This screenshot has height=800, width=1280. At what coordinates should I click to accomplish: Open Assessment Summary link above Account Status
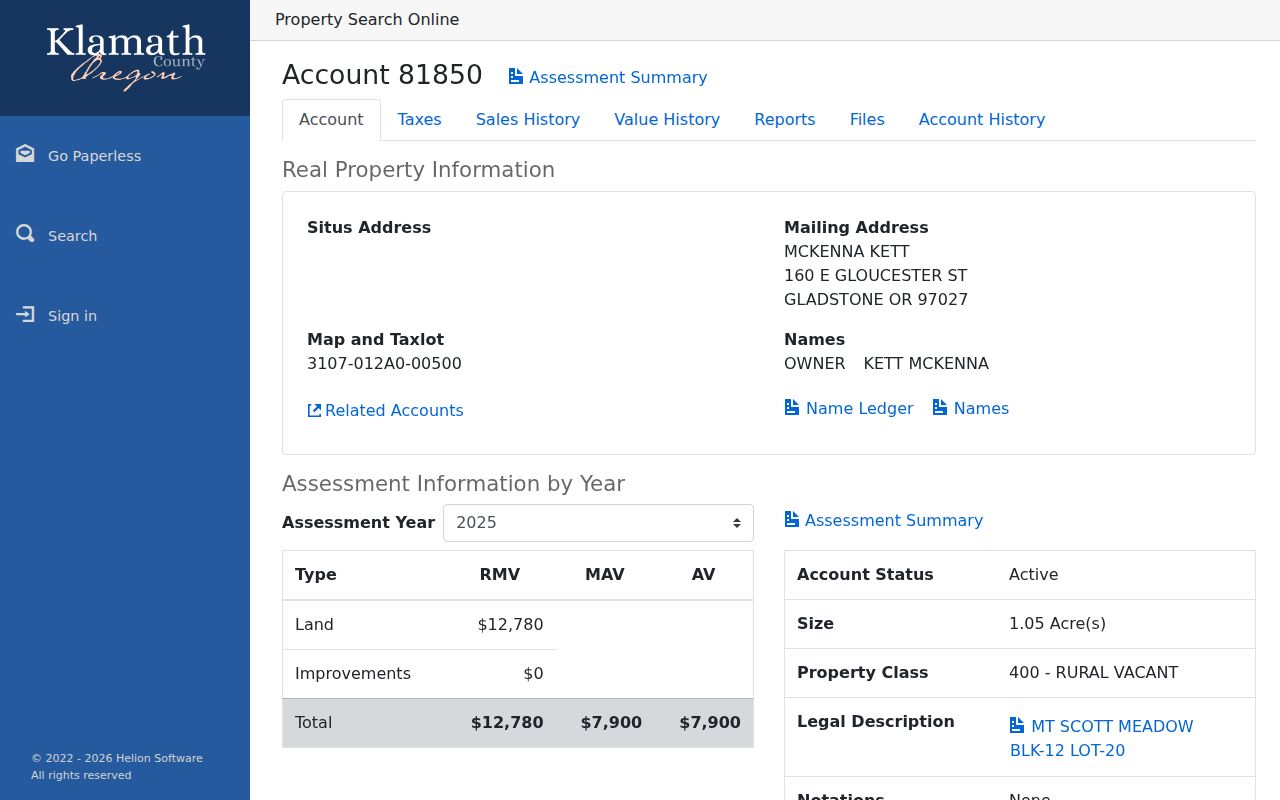pos(894,520)
